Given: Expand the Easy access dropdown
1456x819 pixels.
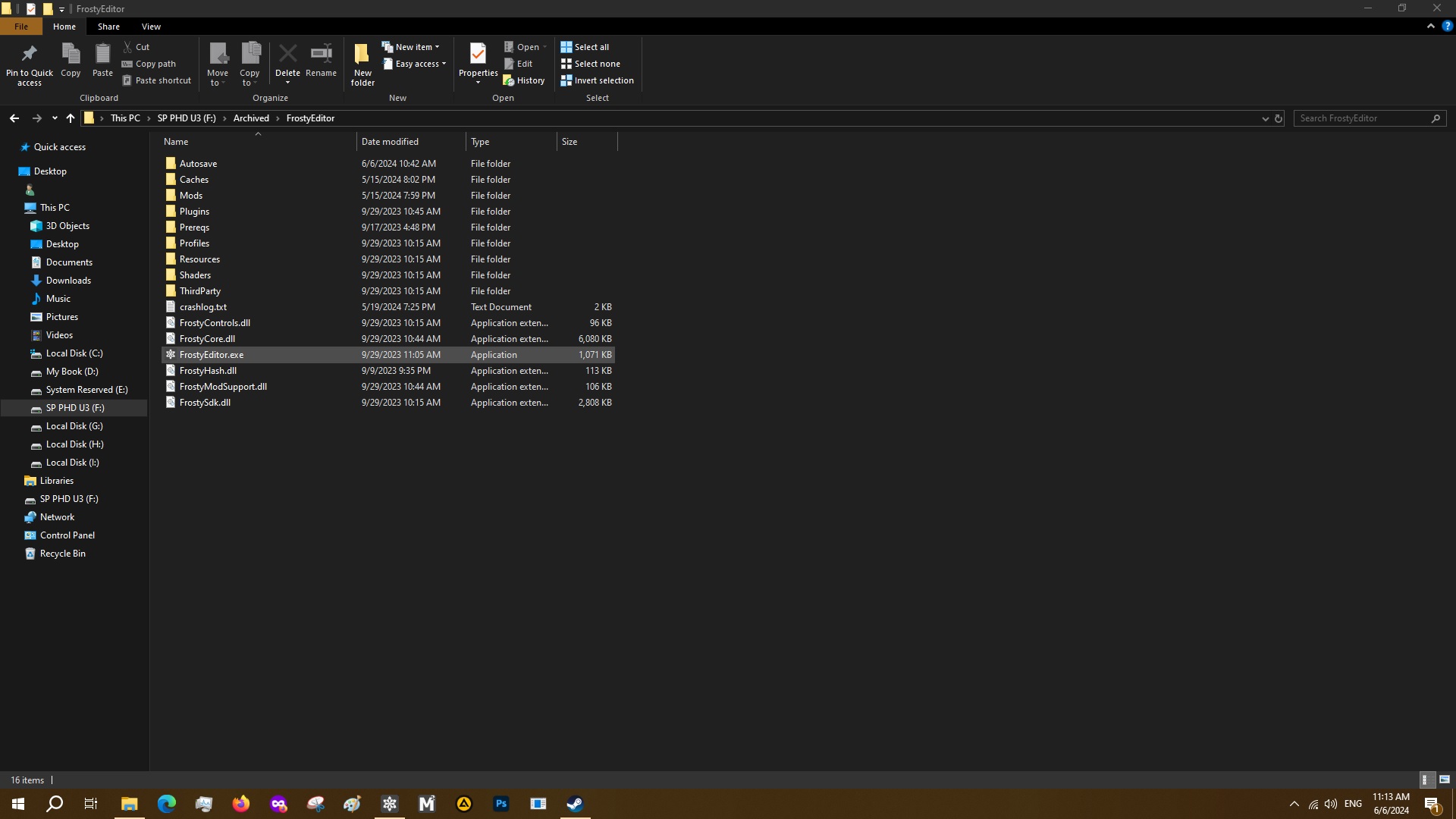Looking at the screenshot, I should 415,64.
